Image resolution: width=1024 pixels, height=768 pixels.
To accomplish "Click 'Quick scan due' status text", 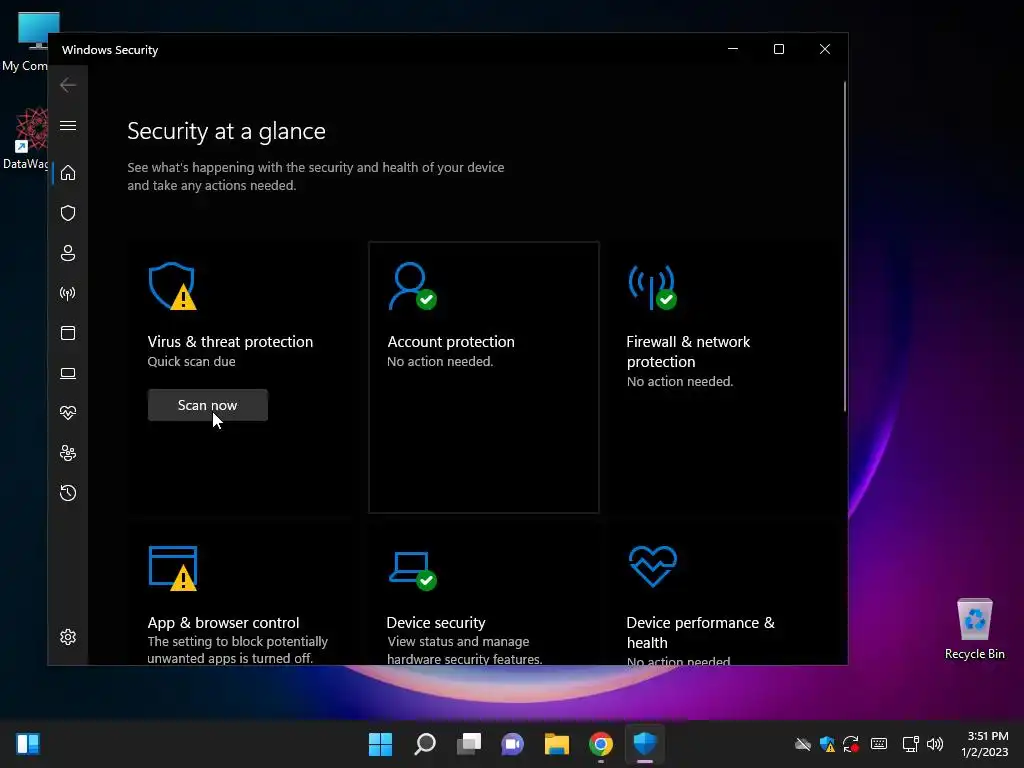I will point(191,361).
